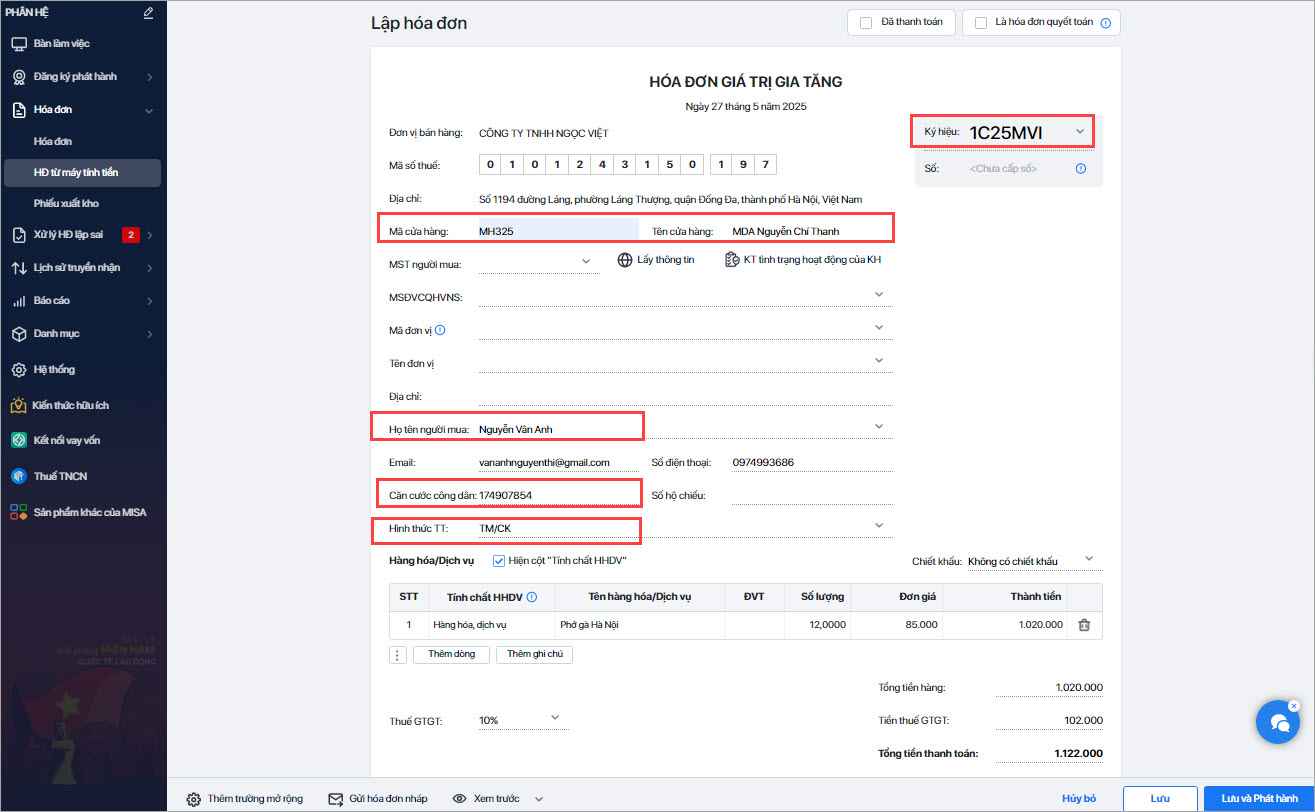Open the three-dot menu below the table
The width and height of the screenshot is (1315, 812).
[397, 655]
